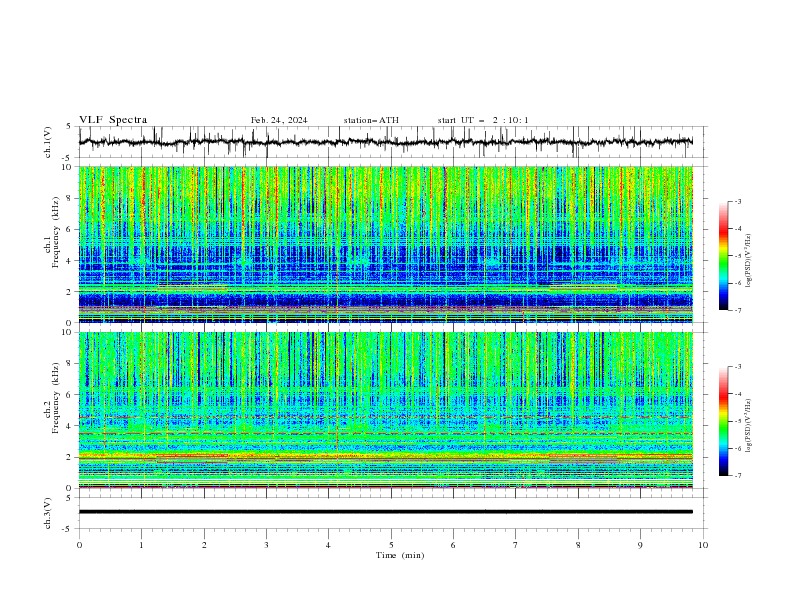Click time axis tick label "8"
Image resolution: width=792 pixels, height=612 pixels.
578,545
